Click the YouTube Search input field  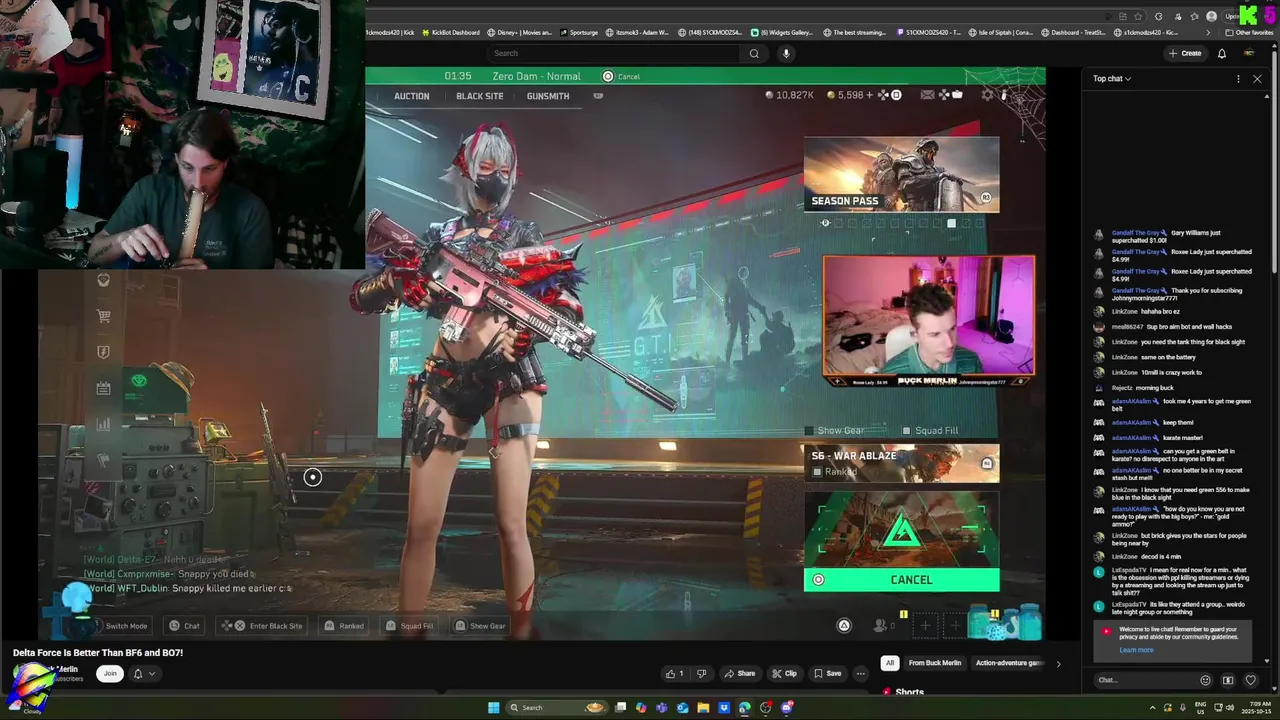(615, 53)
